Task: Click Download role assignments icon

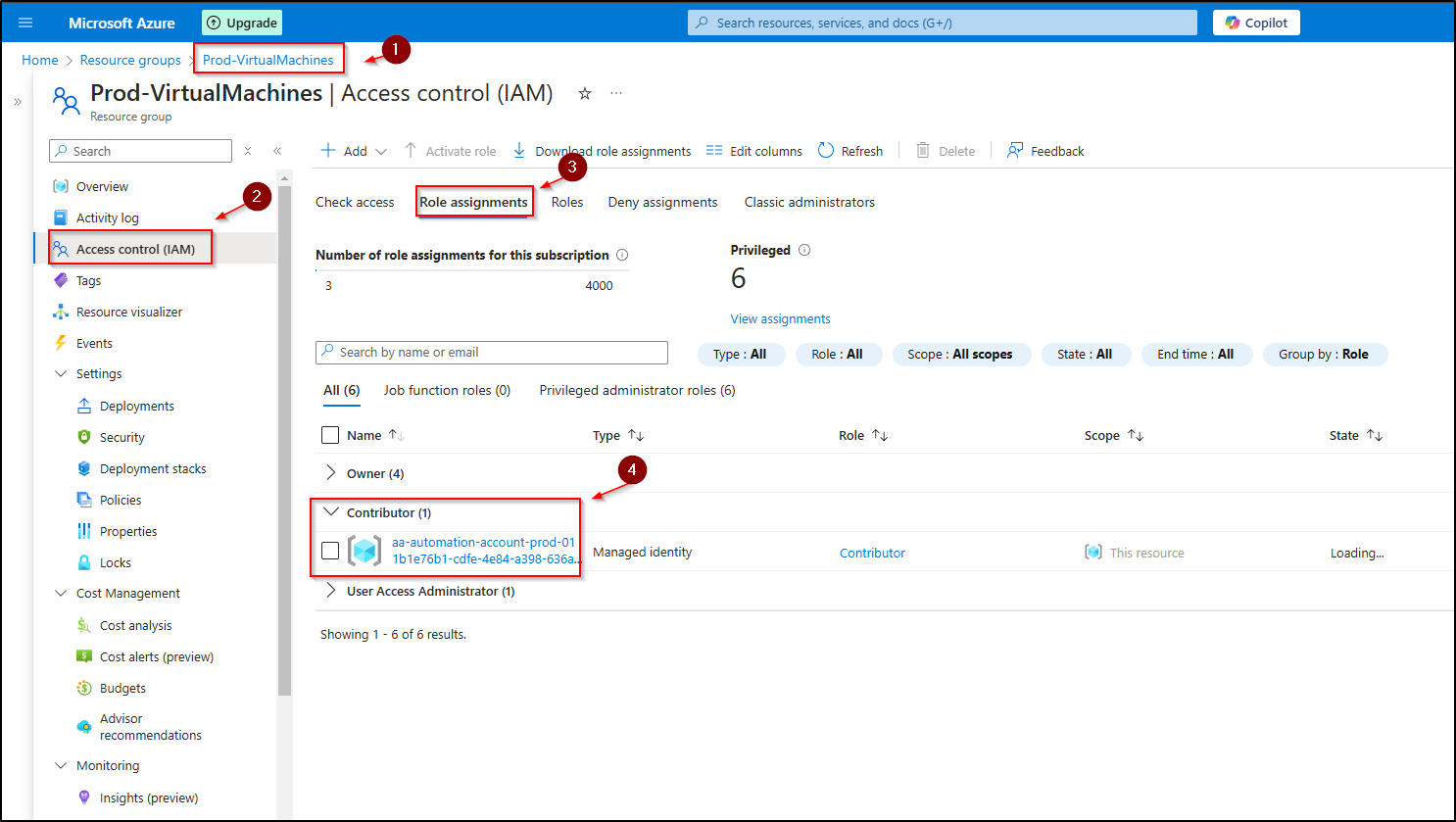Action: coord(519,151)
